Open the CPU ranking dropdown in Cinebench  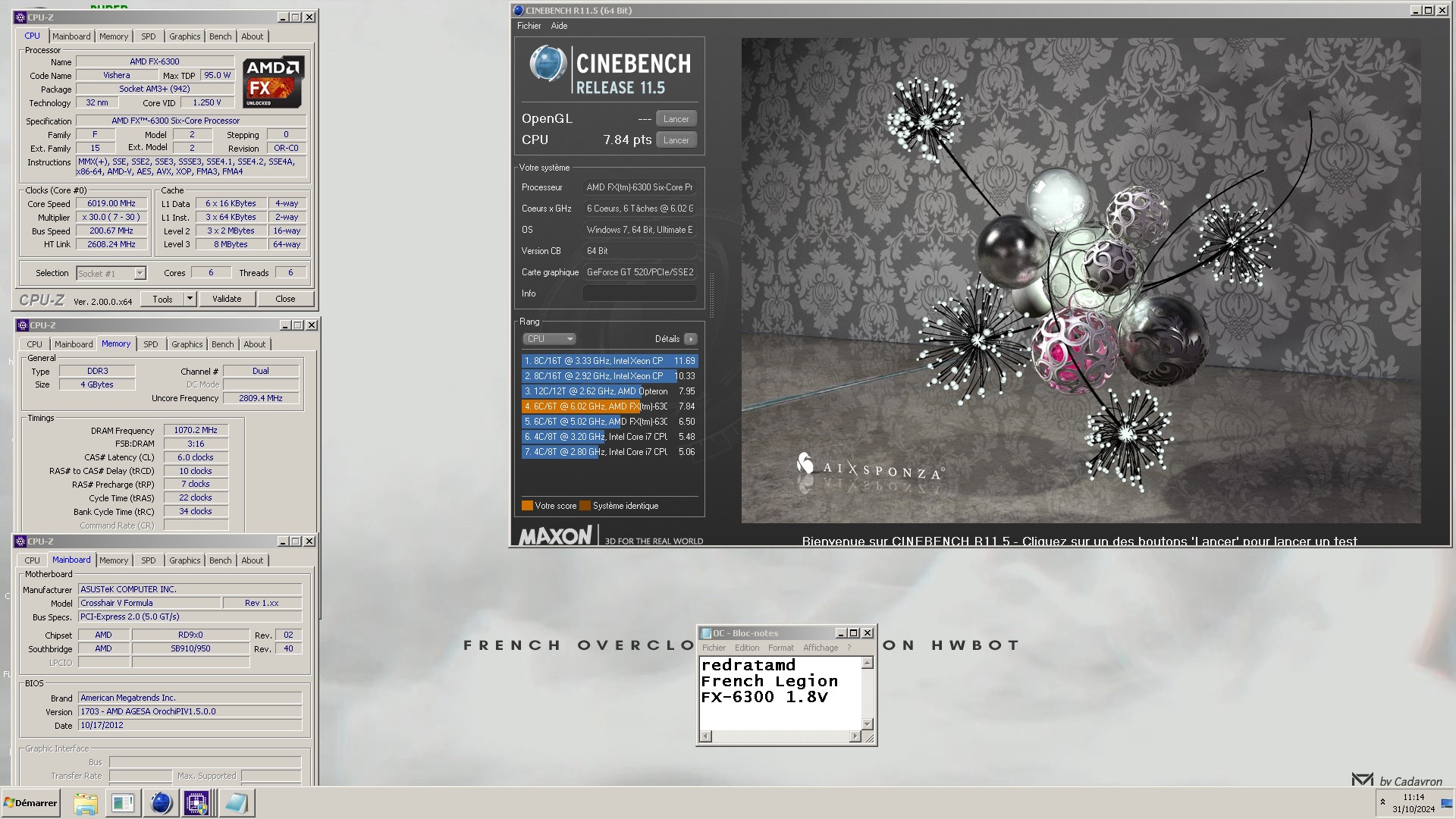point(549,339)
